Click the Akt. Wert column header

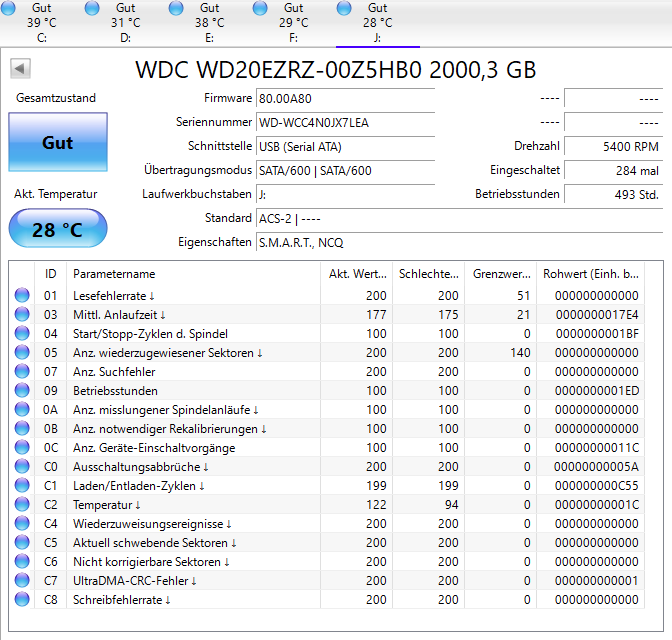(x=357, y=274)
